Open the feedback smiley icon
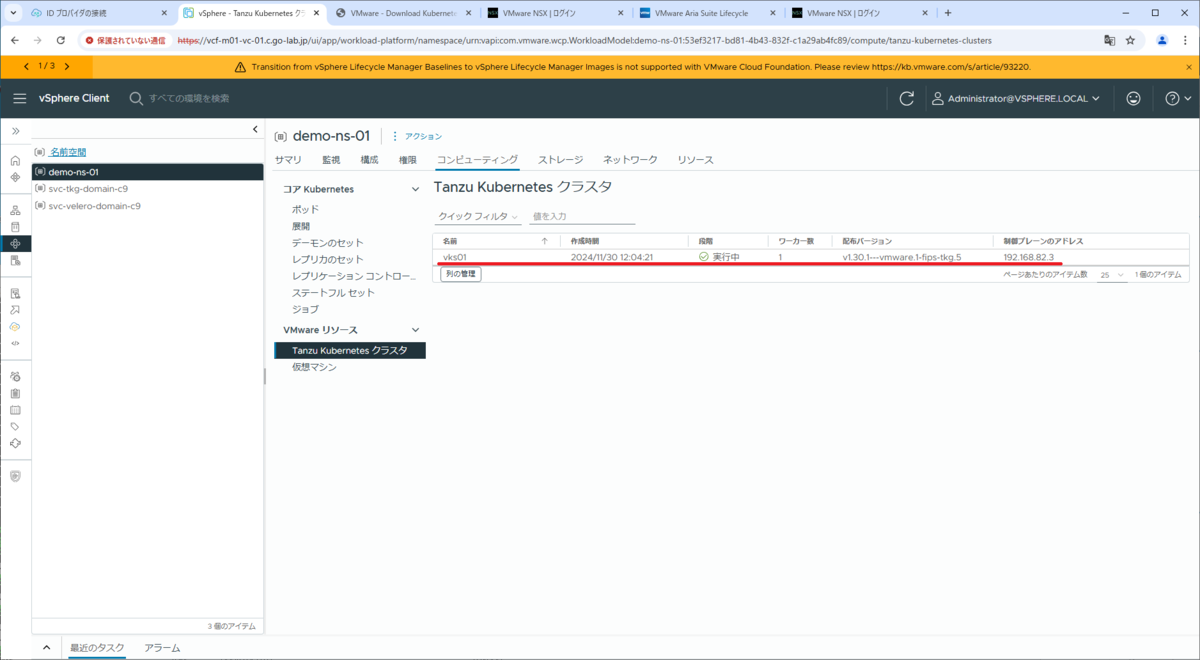The height and width of the screenshot is (660, 1200). pyautogui.click(x=1133, y=98)
